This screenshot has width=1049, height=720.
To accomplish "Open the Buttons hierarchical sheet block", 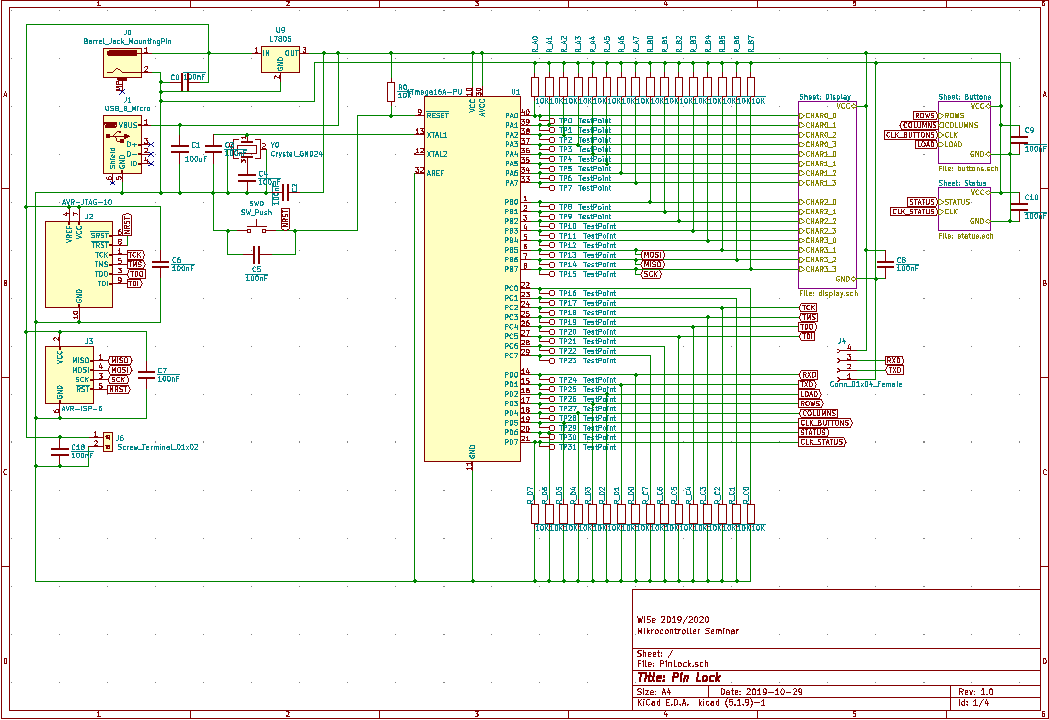I will [x=965, y=131].
